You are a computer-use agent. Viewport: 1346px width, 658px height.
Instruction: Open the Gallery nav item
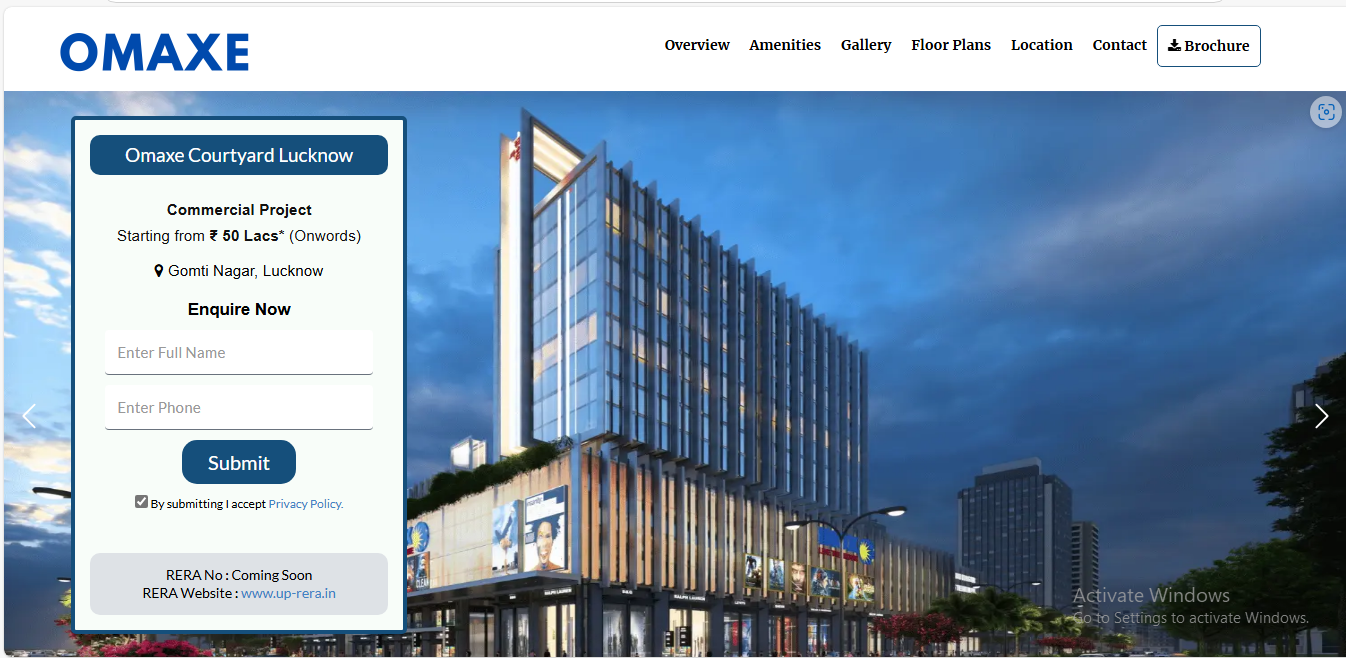click(866, 45)
